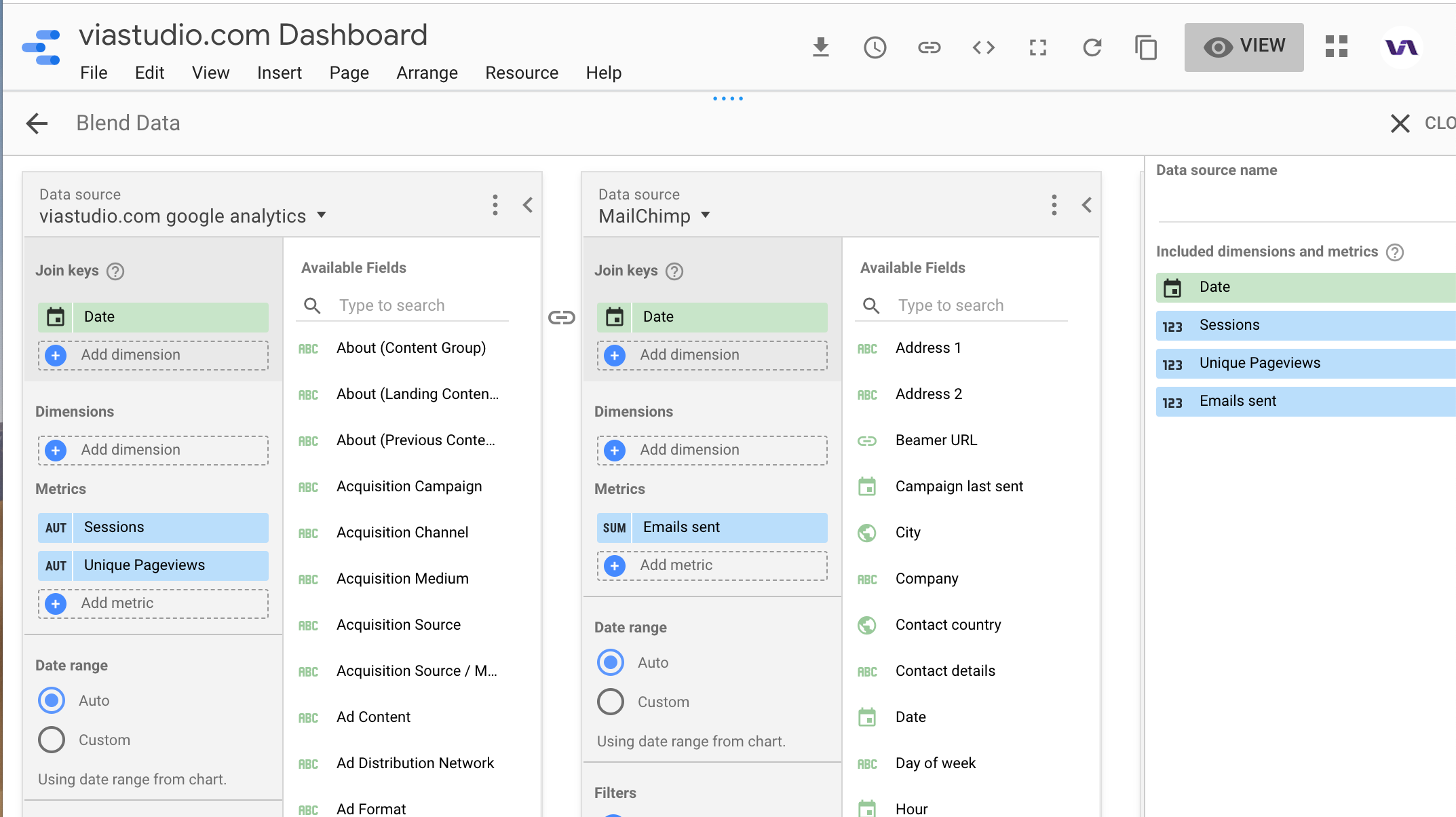Enter fullscreen presentation mode
The width and height of the screenshot is (1456, 817).
[1038, 47]
